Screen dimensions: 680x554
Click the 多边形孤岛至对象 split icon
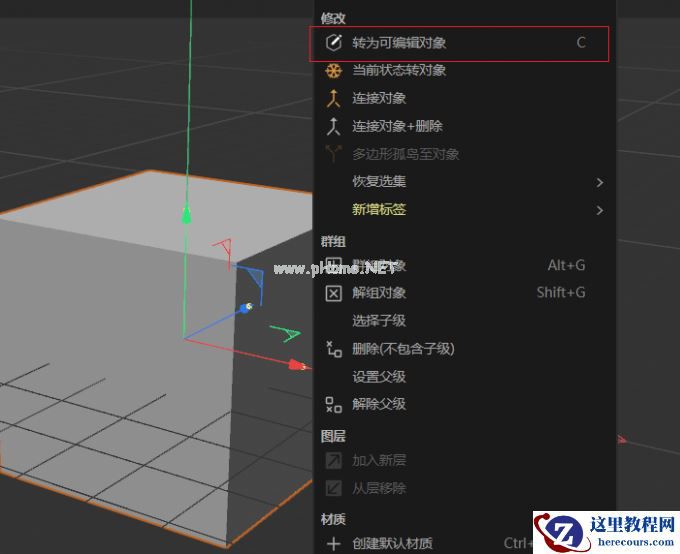(x=333, y=154)
